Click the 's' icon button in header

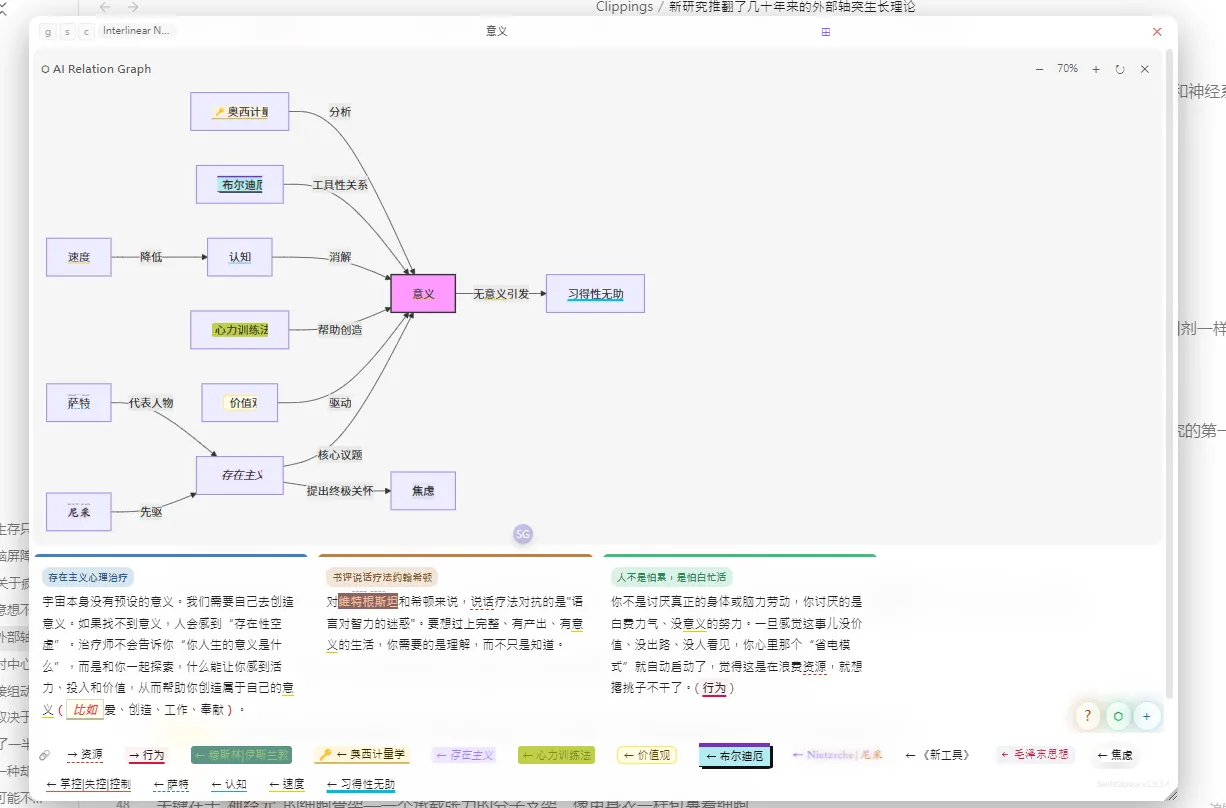pos(67,31)
